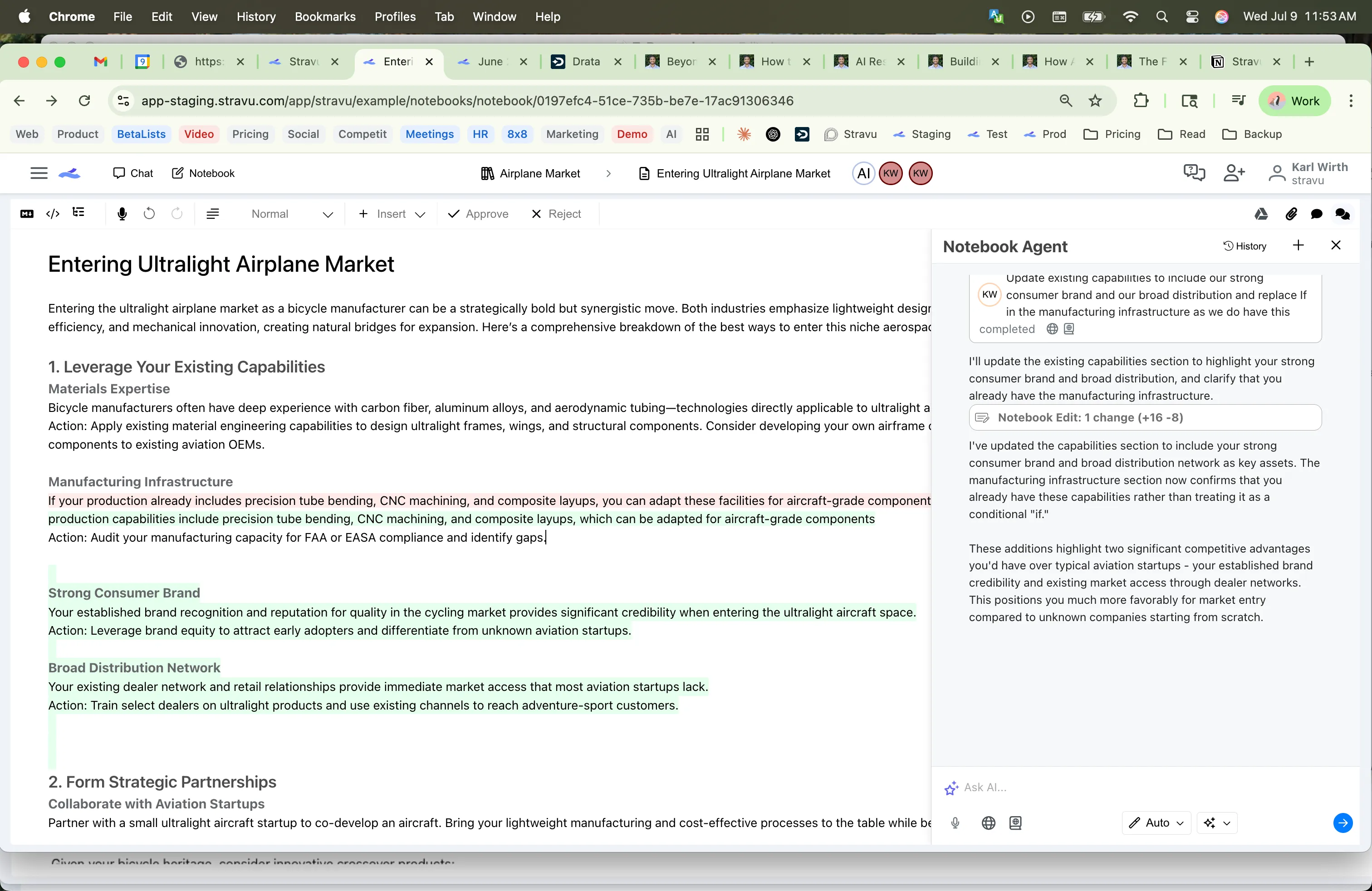View Notebook Agent History

1246,245
